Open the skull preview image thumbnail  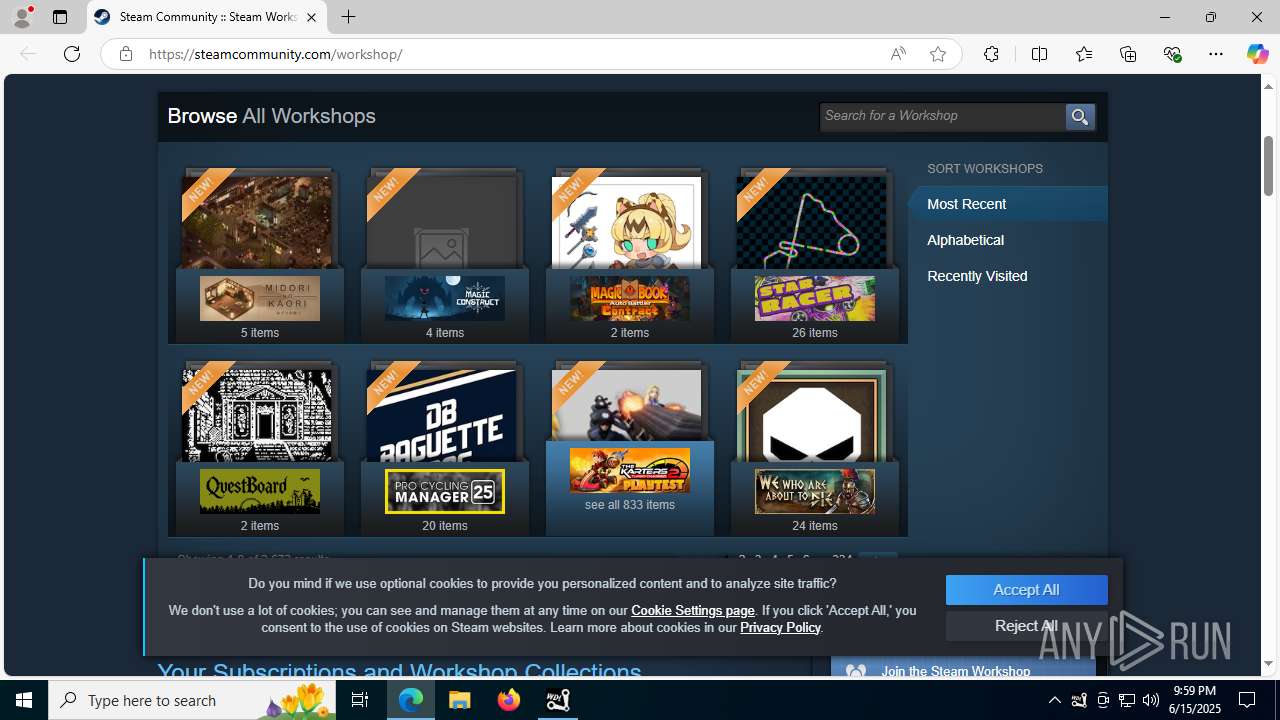click(811, 415)
